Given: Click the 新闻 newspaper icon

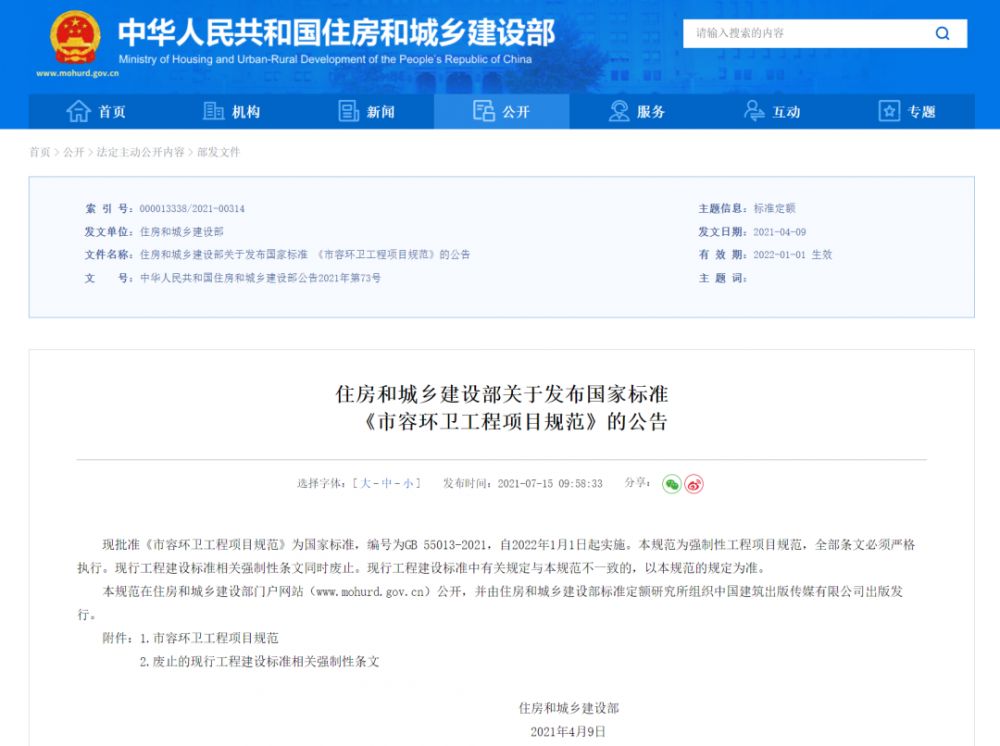Looking at the screenshot, I should pyautogui.click(x=348, y=111).
